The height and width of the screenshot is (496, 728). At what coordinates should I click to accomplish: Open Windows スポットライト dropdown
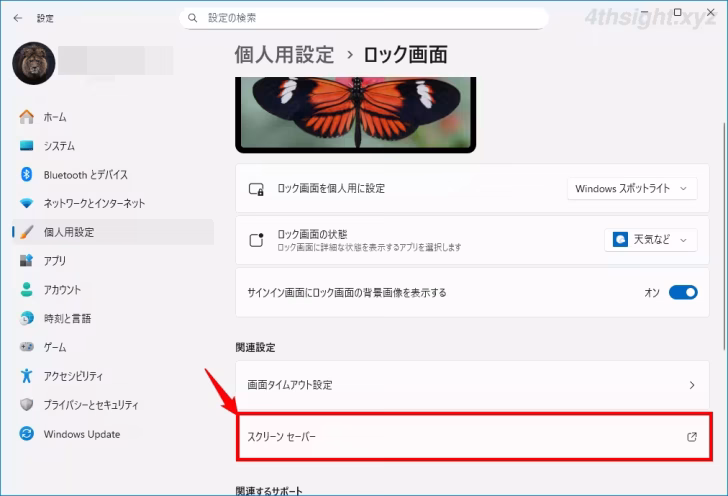[x=631, y=188]
